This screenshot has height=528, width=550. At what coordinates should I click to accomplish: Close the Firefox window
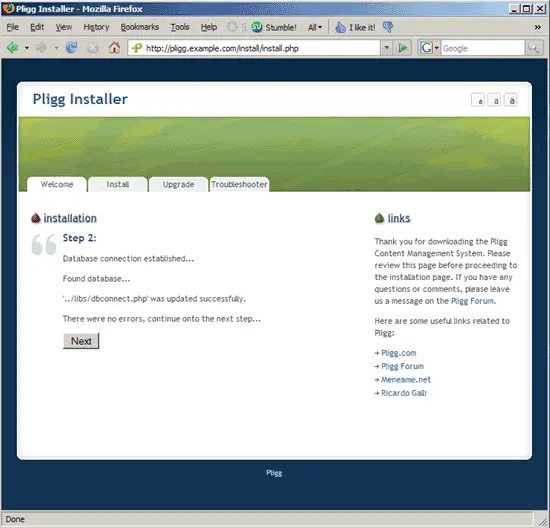(540, 8)
